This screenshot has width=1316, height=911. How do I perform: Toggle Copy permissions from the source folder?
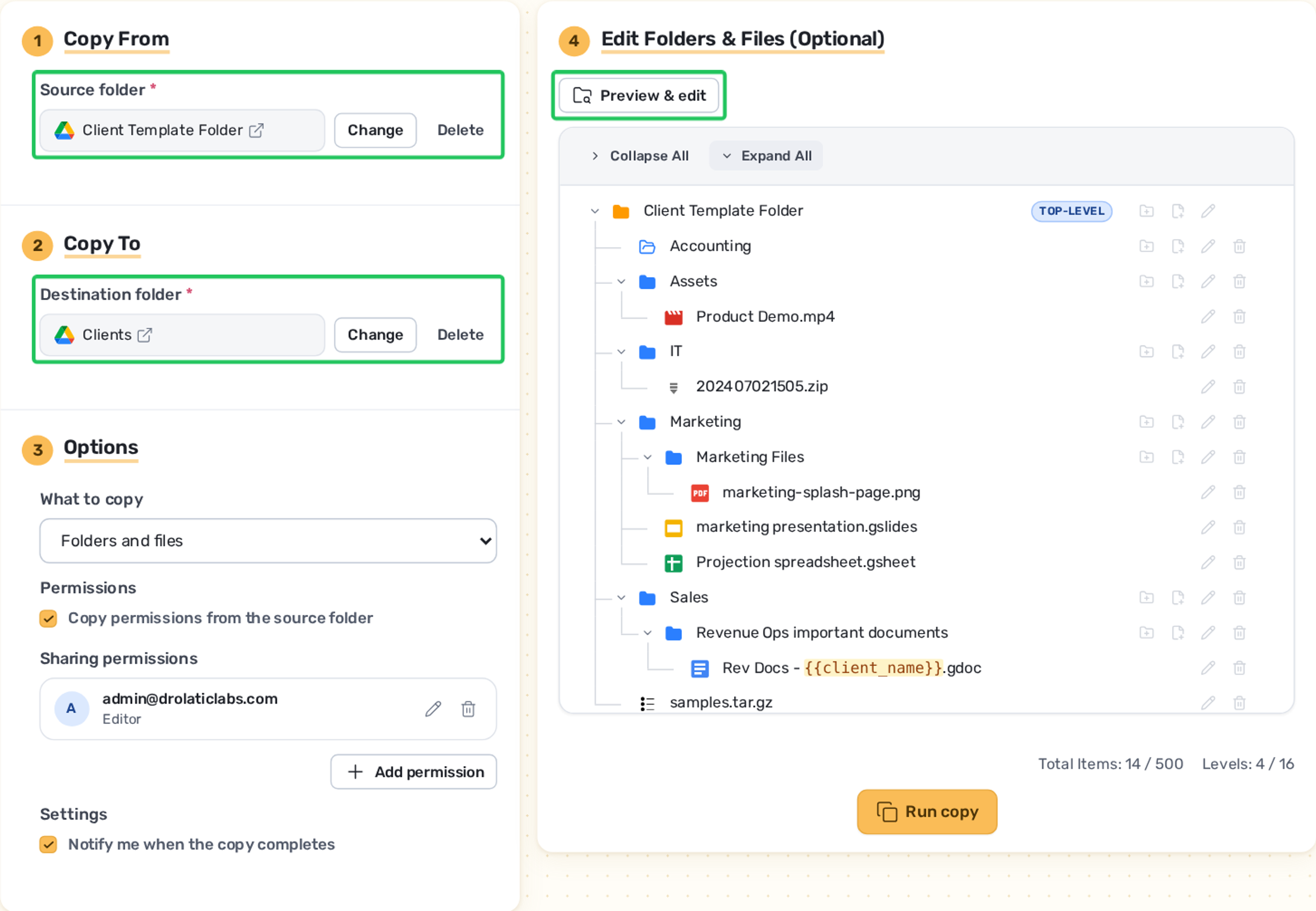(x=48, y=618)
